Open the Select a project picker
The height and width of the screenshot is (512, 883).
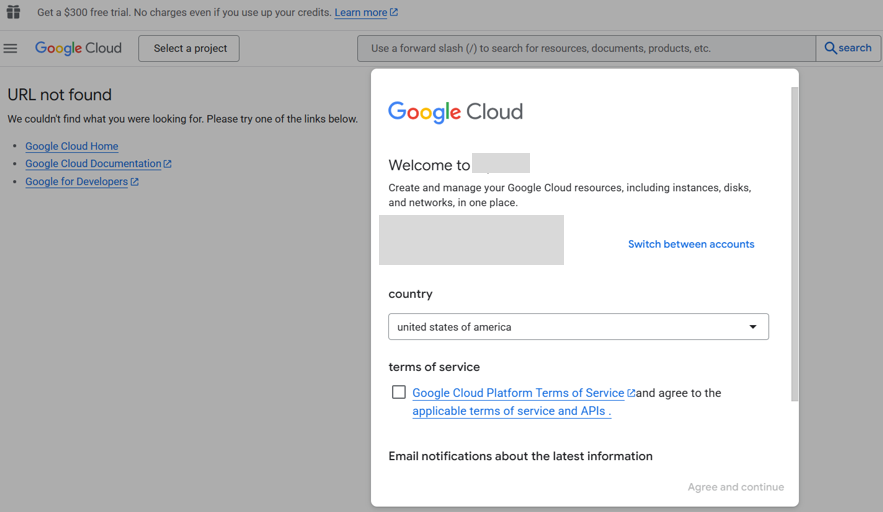189,48
